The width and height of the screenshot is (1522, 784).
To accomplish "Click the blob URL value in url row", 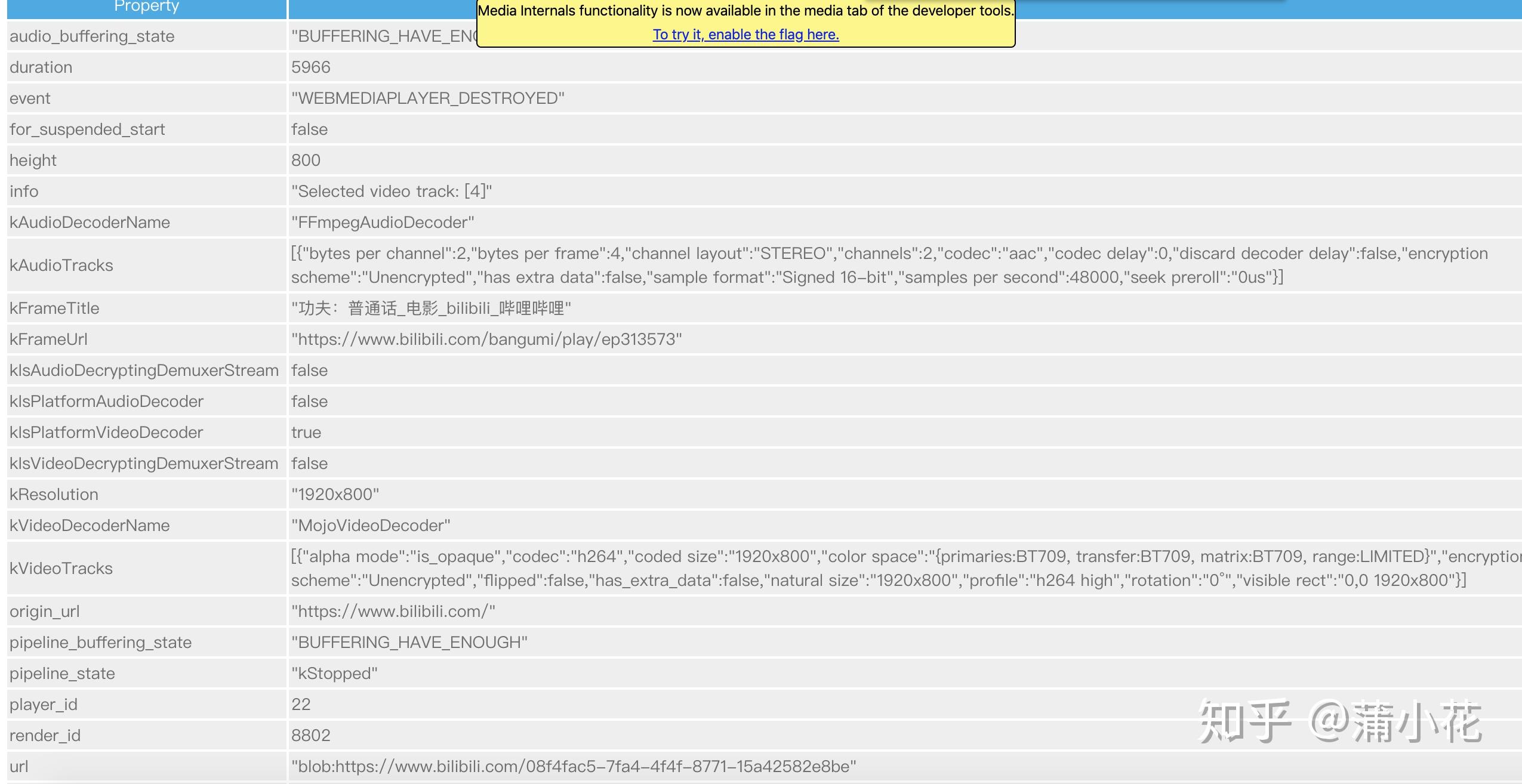I will (x=573, y=766).
